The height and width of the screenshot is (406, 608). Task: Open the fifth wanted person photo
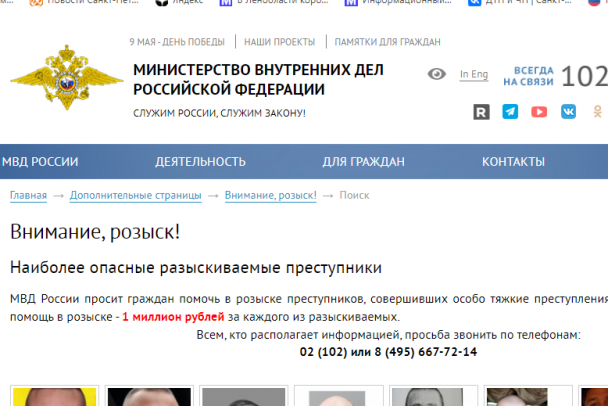(x=434, y=396)
